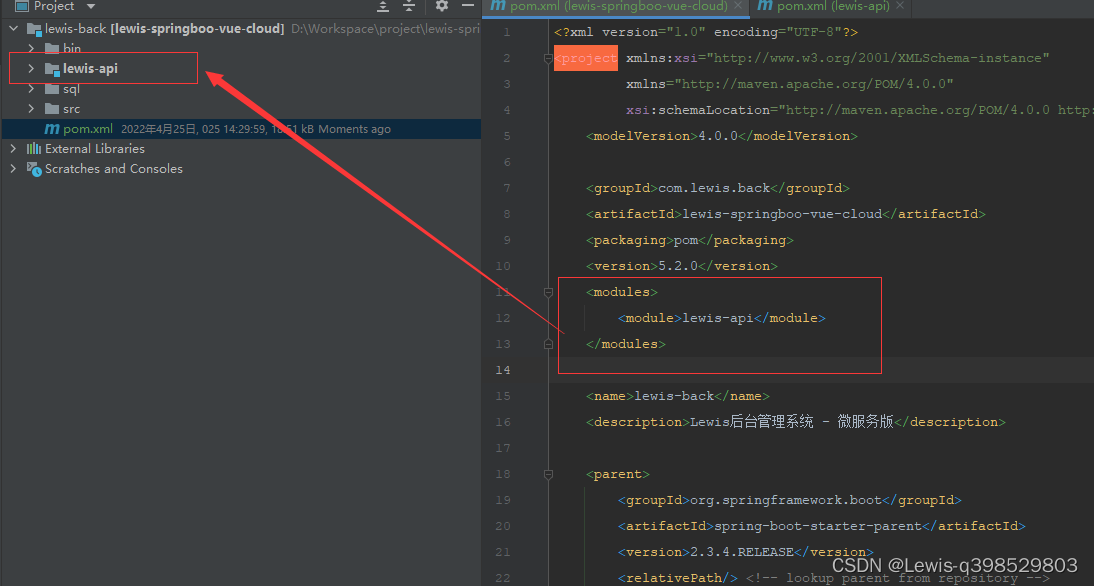
Task: Hide the Project tool window with minus icon
Action: coord(468,6)
